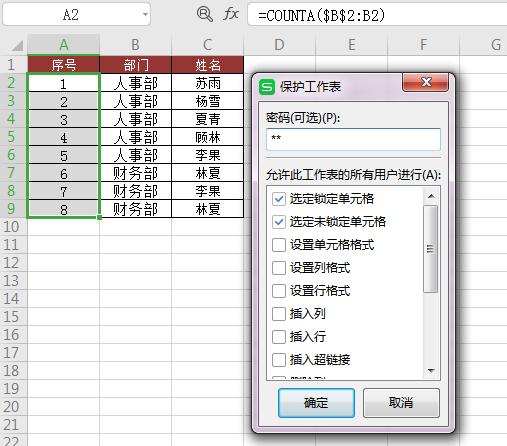Screen dimensions: 507x446
Task: Tick the 插入列 checkbox
Action: click(279, 314)
